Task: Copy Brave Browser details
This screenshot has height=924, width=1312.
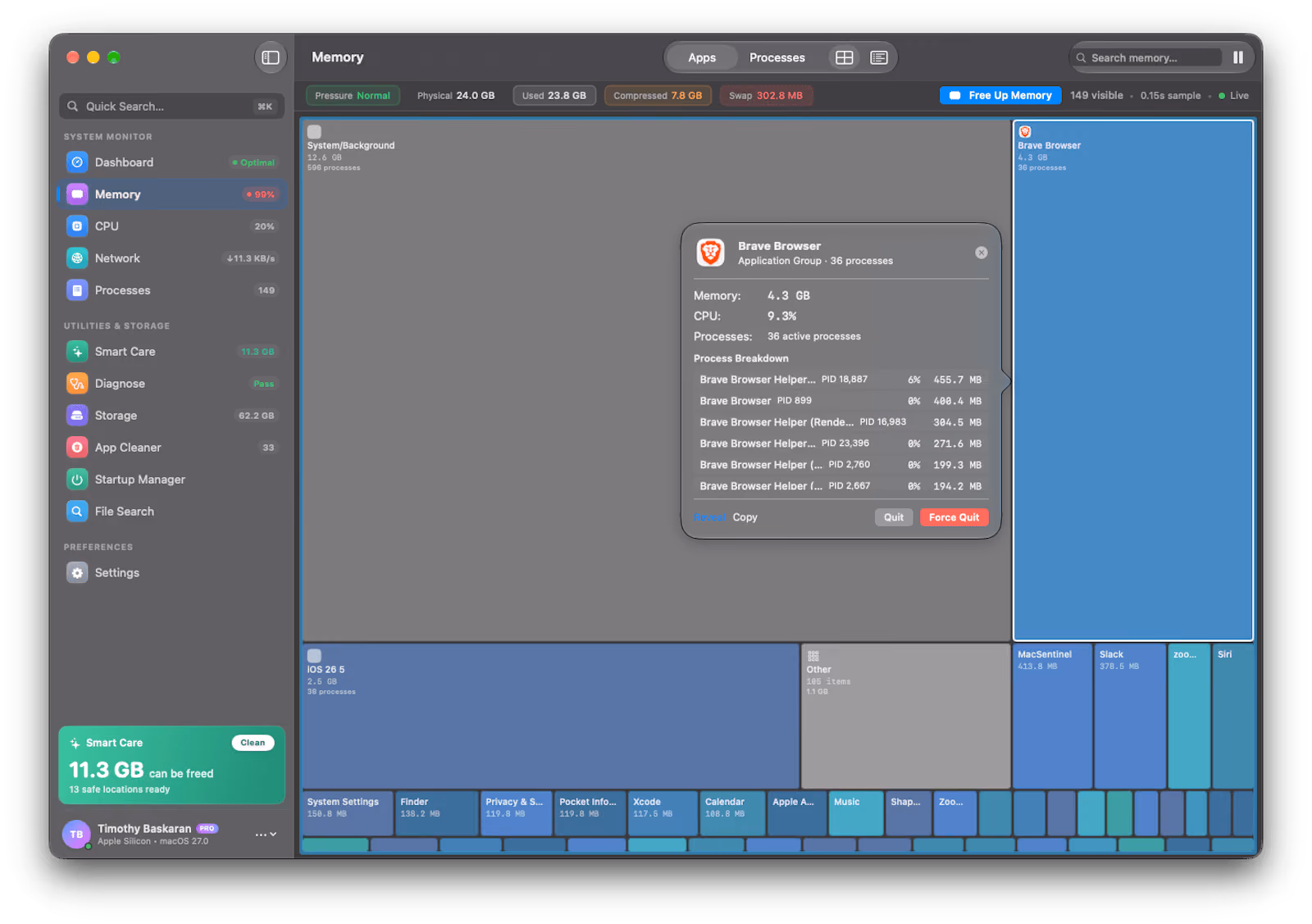Action: point(745,517)
